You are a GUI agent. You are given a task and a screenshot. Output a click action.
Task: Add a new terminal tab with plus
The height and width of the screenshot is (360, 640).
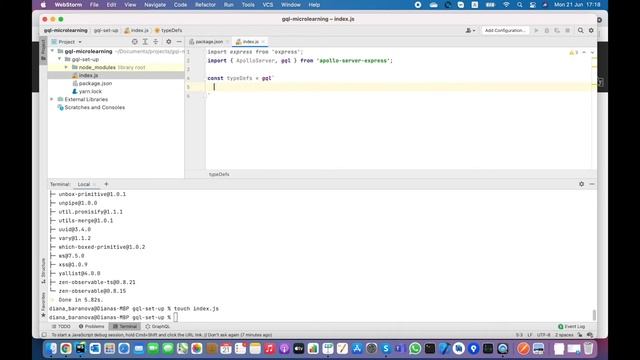(x=106, y=184)
